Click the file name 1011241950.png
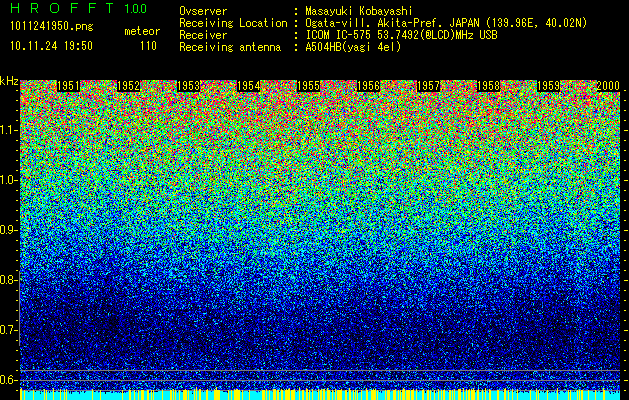629x400 pixels. [52, 27]
